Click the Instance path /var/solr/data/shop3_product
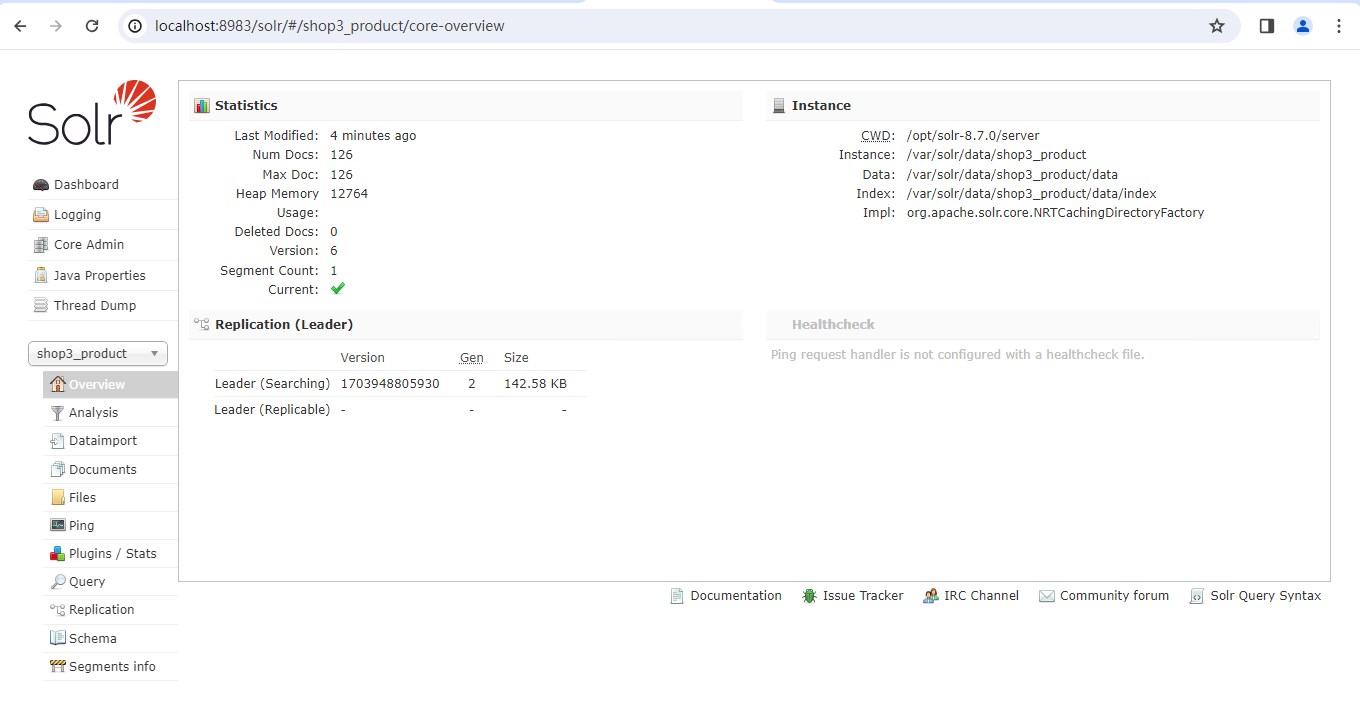 click(x=996, y=155)
